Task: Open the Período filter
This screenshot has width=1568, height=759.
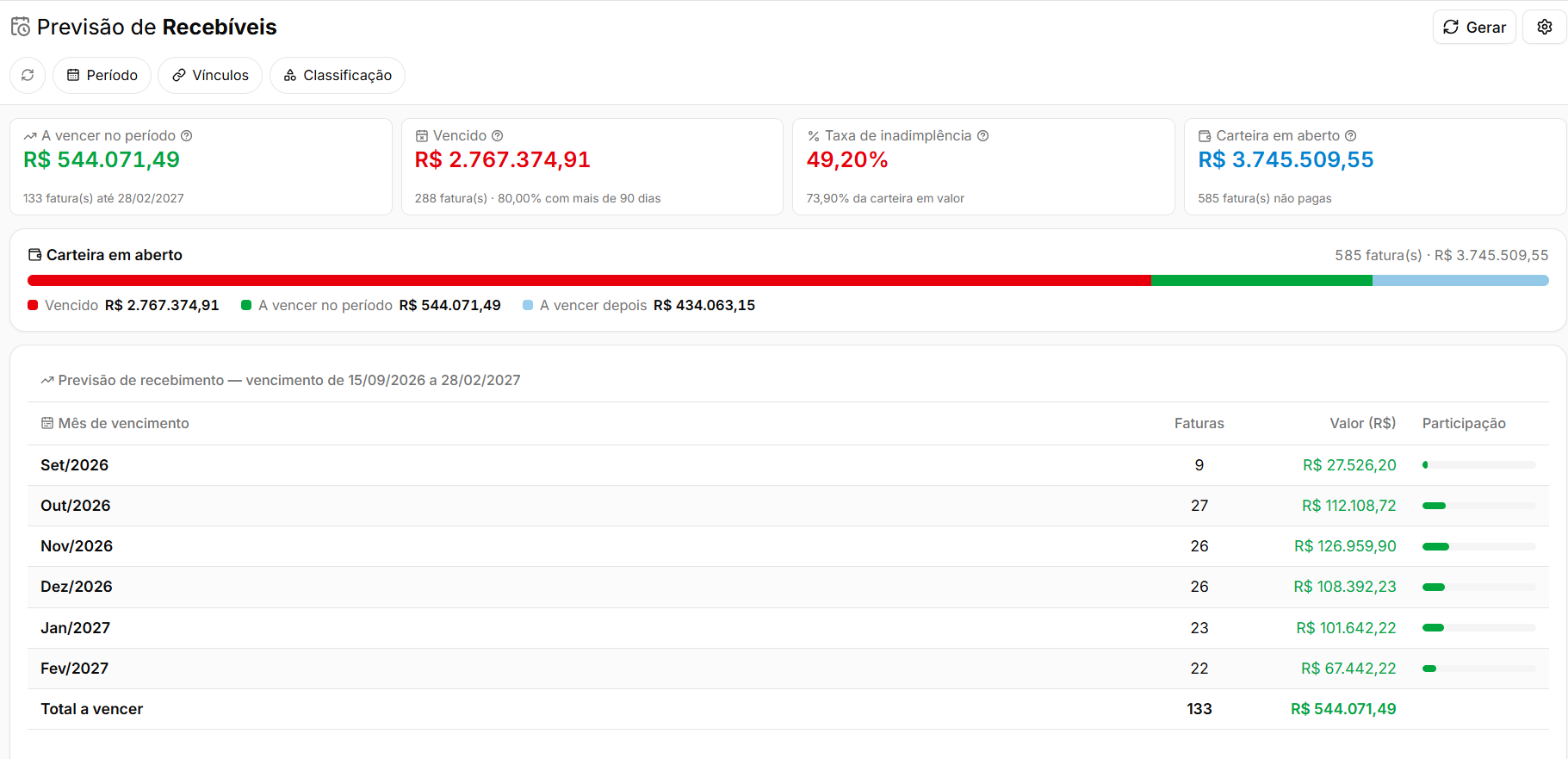Action: tap(102, 75)
